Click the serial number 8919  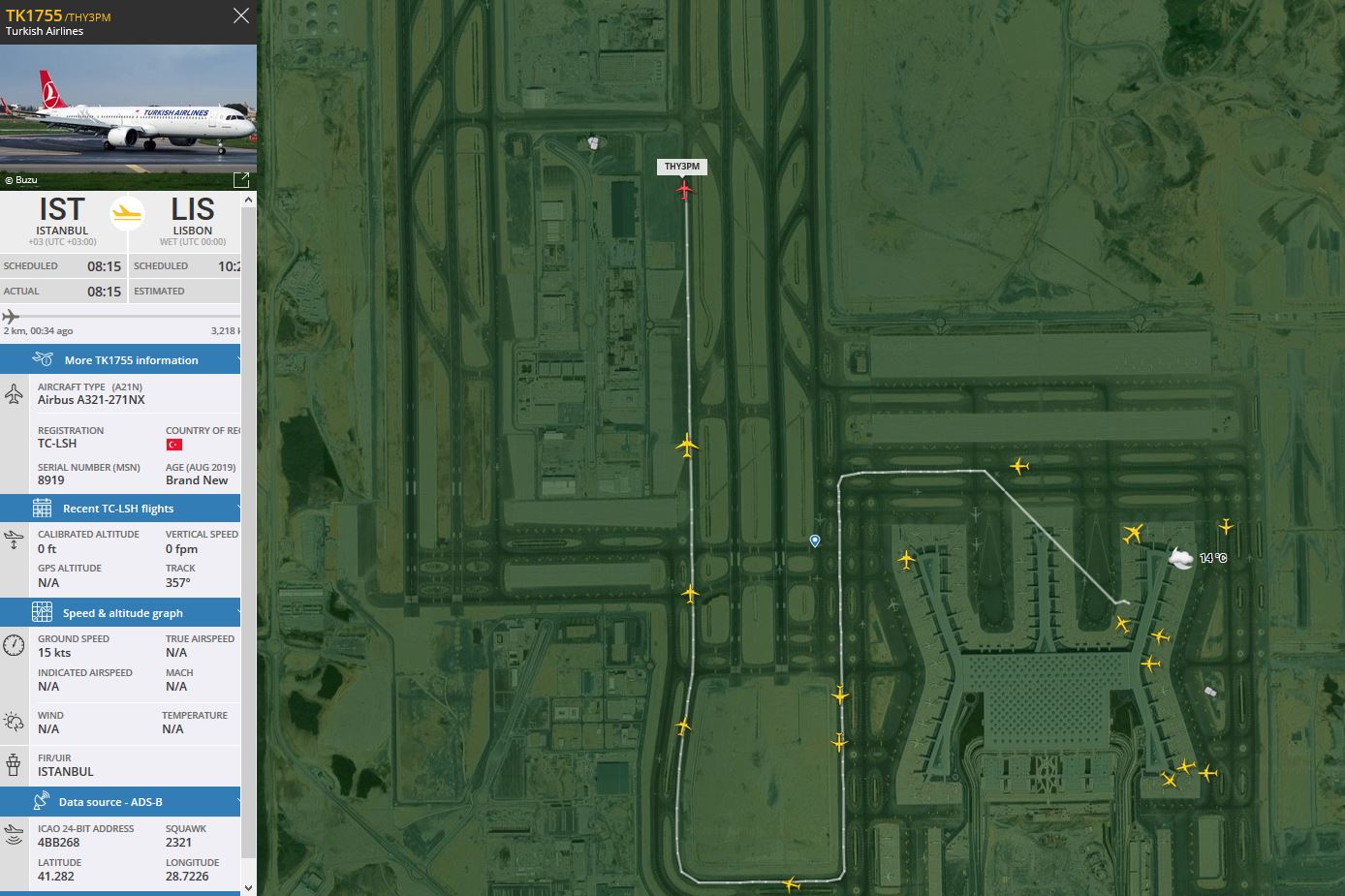click(x=51, y=480)
